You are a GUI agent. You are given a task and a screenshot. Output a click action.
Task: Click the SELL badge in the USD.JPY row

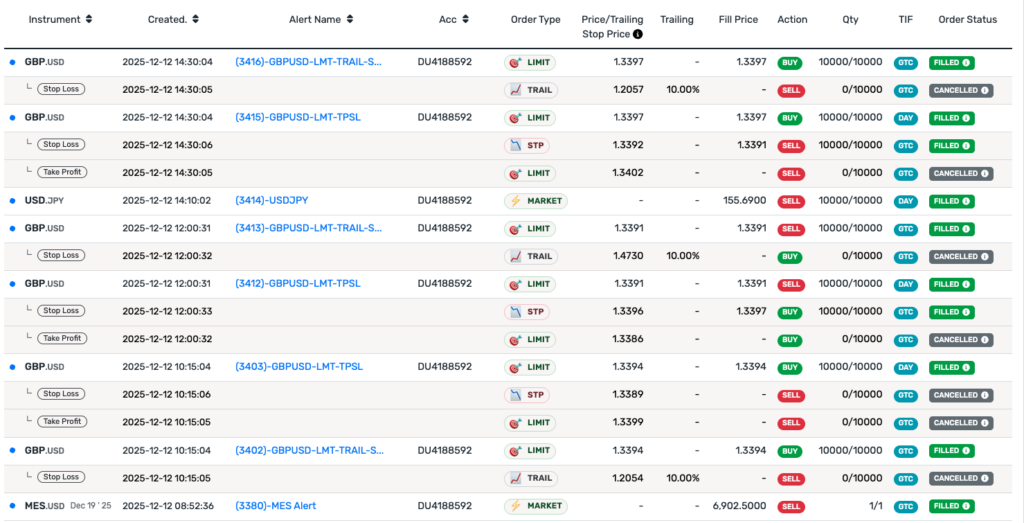click(x=791, y=201)
